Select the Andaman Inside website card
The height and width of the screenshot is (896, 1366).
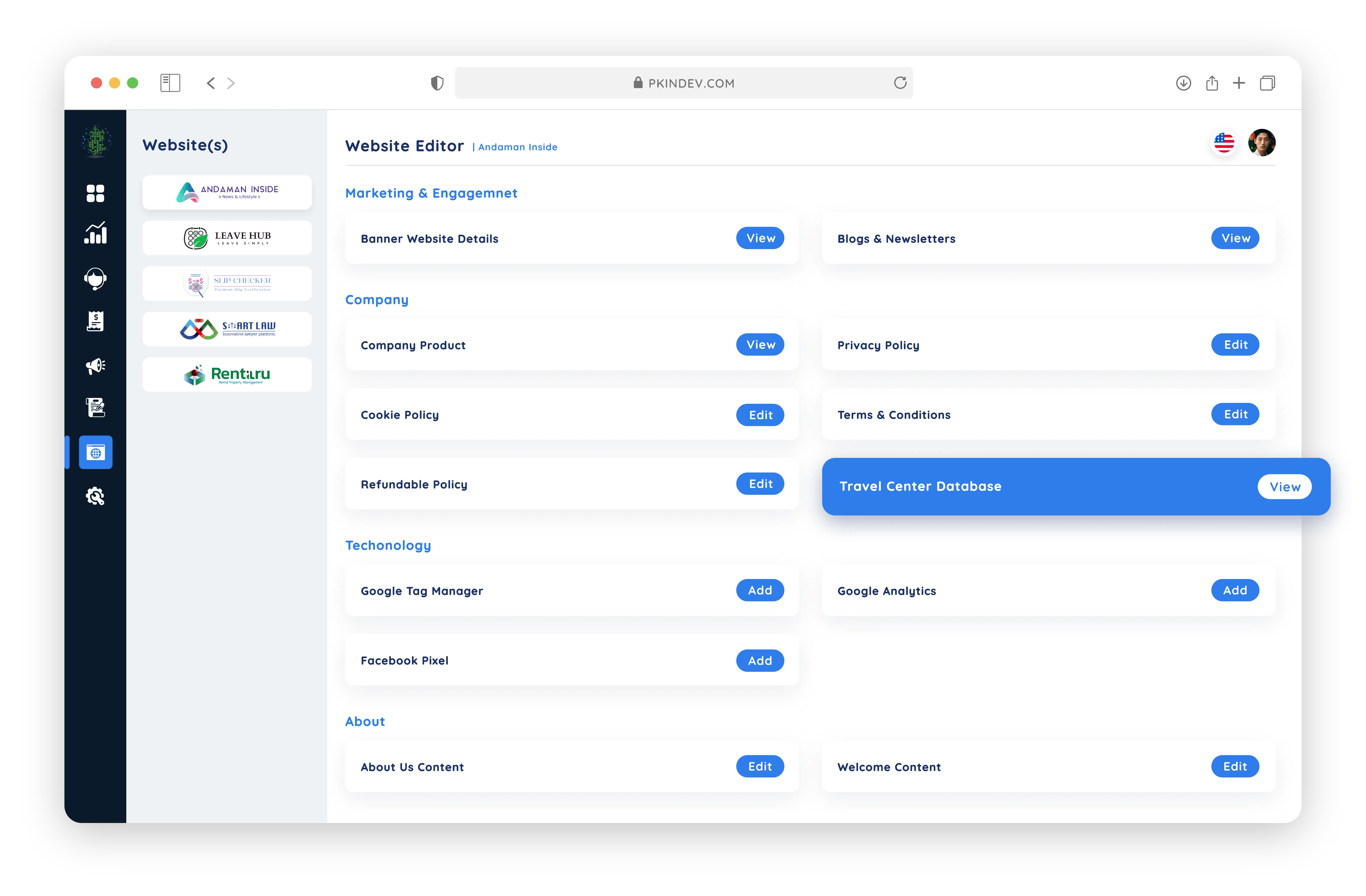pos(227,192)
